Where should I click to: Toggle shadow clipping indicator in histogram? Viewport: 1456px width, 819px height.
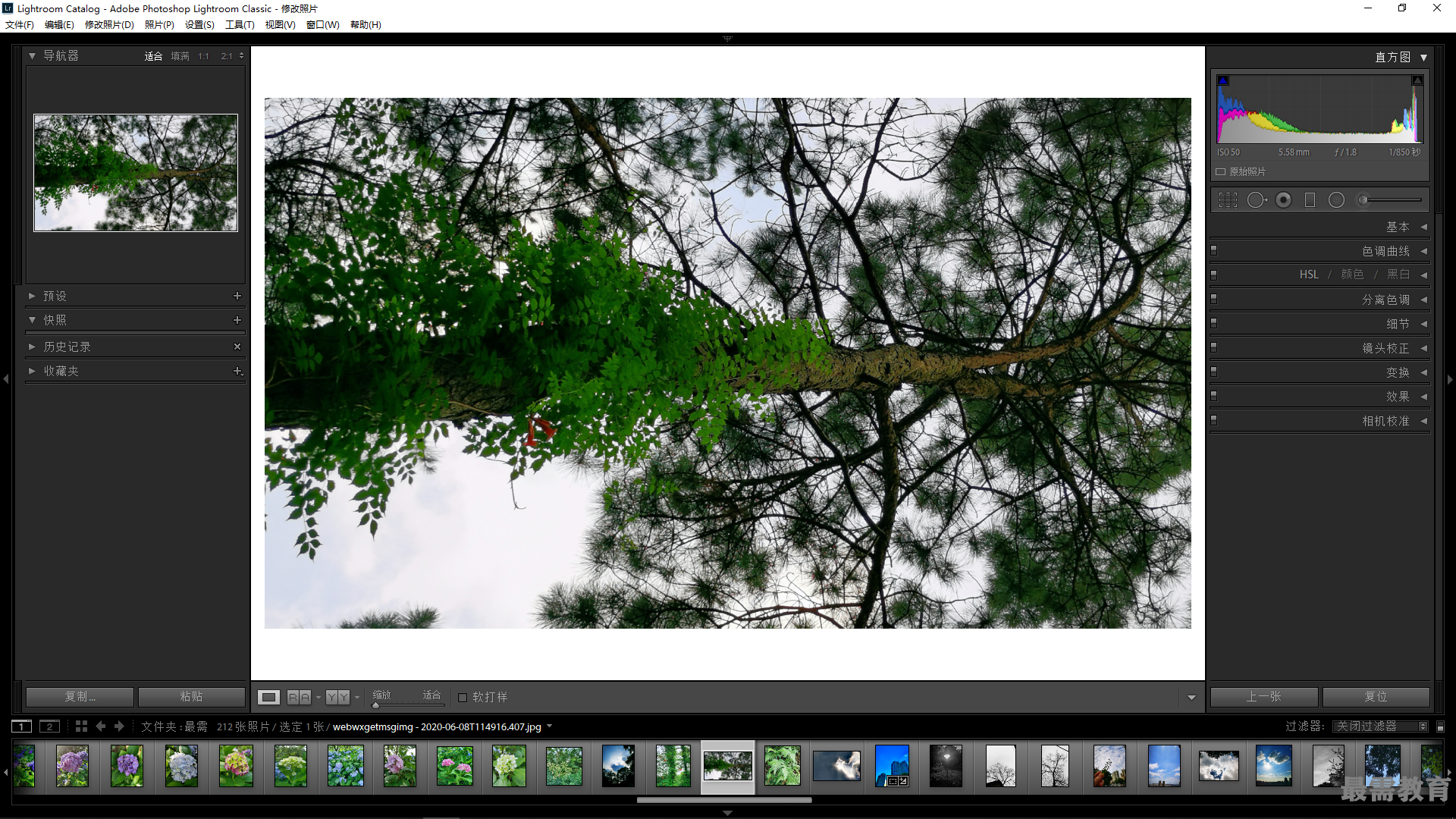pos(1222,80)
